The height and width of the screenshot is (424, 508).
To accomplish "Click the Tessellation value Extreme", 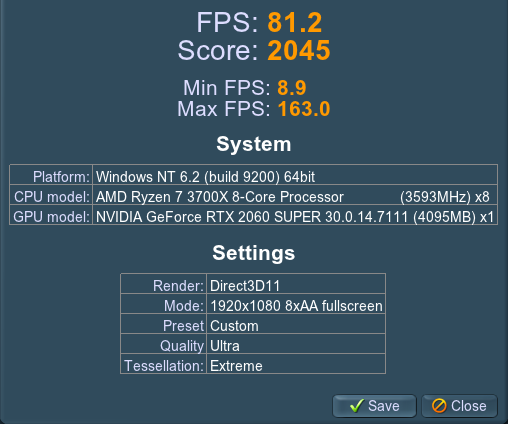I will (x=236, y=366).
